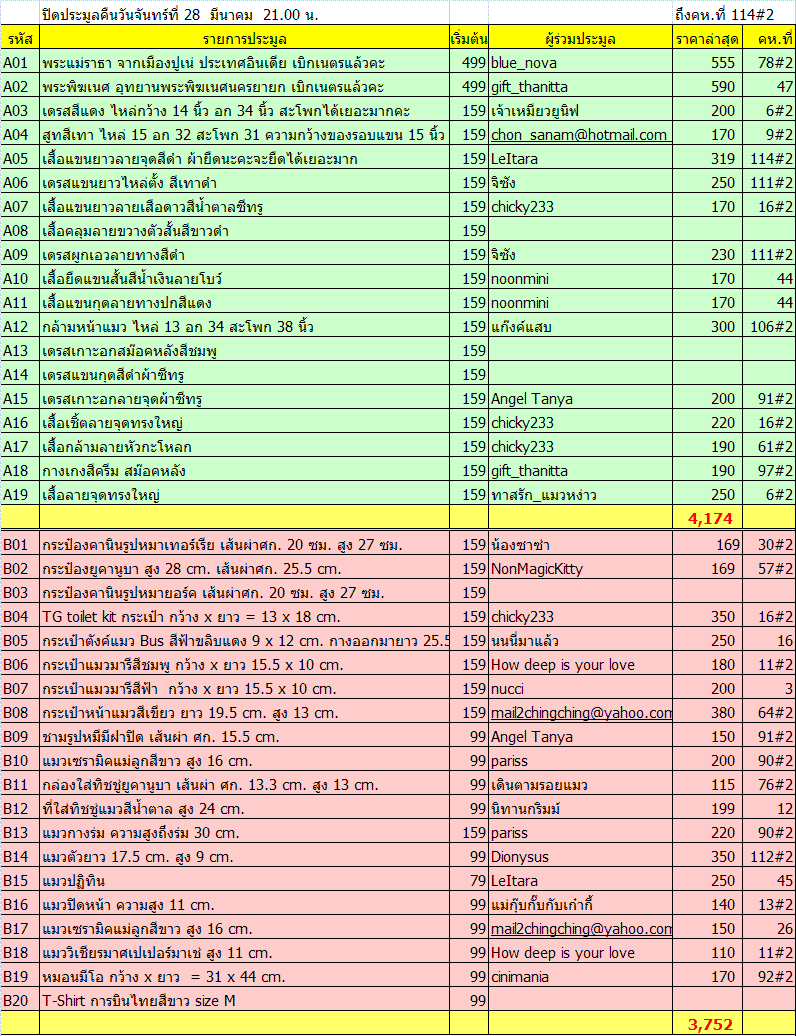This screenshot has height=1036, width=796.
Task: Click the ผู้ร่วมประมูล column header
Action: pyautogui.click(x=580, y=39)
